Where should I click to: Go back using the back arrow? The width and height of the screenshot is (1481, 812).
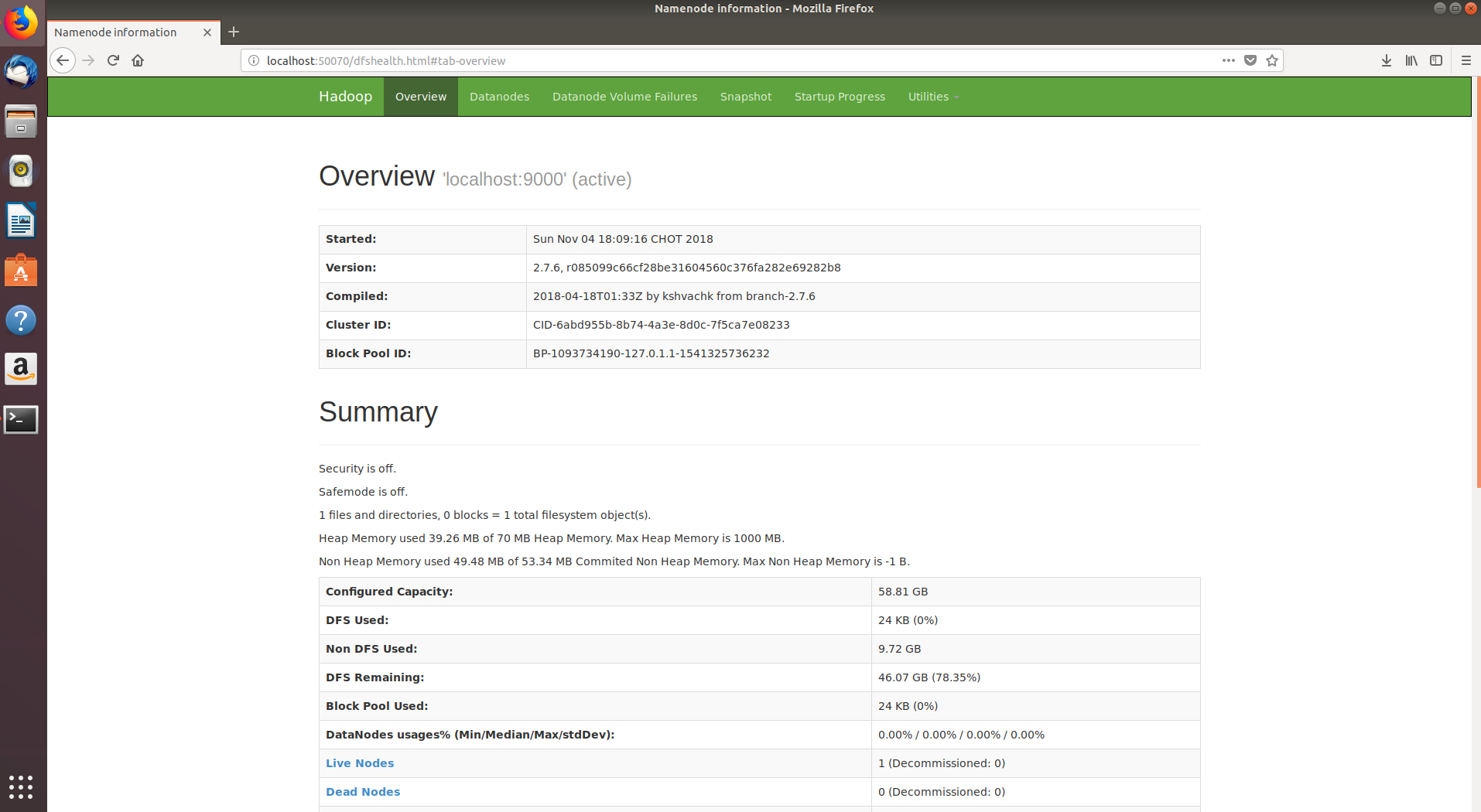click(63, 60)
